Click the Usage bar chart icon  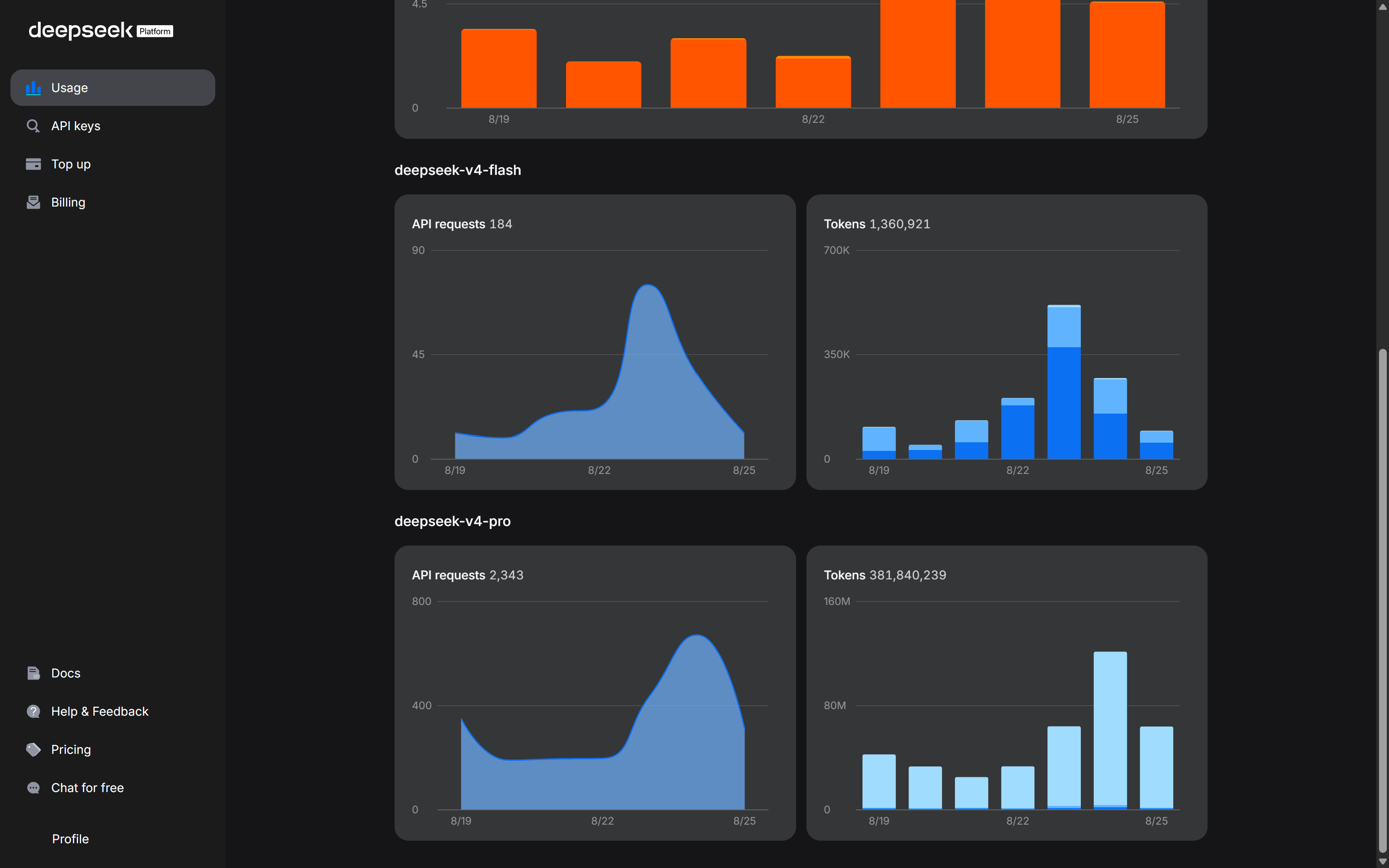33,88
